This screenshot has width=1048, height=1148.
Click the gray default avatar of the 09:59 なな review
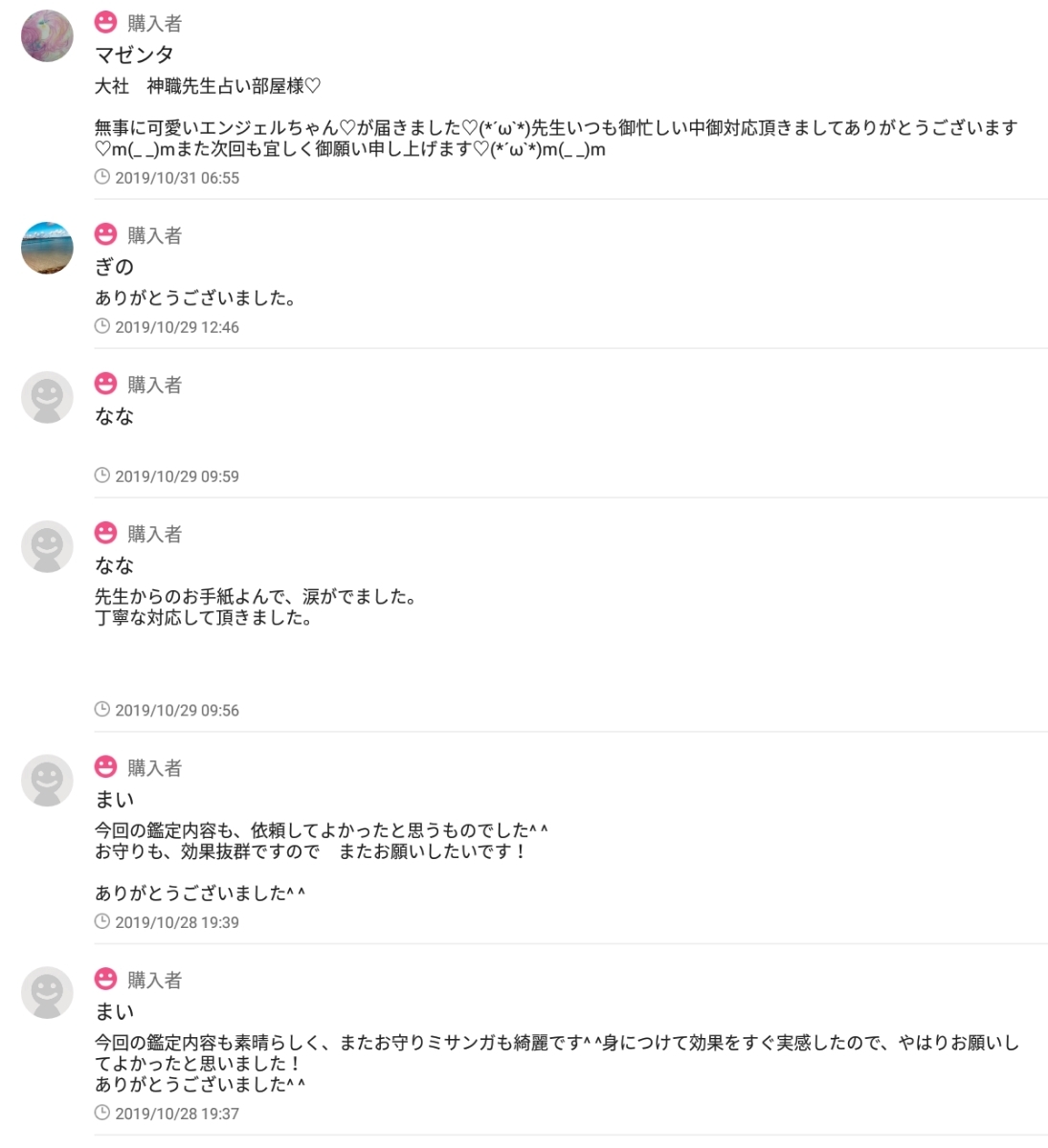pos(47,397)
